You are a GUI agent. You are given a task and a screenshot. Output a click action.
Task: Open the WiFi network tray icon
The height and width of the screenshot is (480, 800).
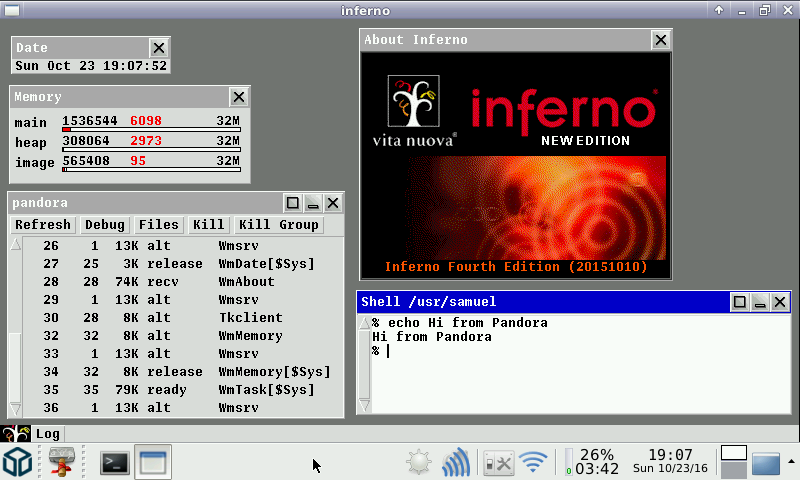pyautogui.click(x=533, y=462)
